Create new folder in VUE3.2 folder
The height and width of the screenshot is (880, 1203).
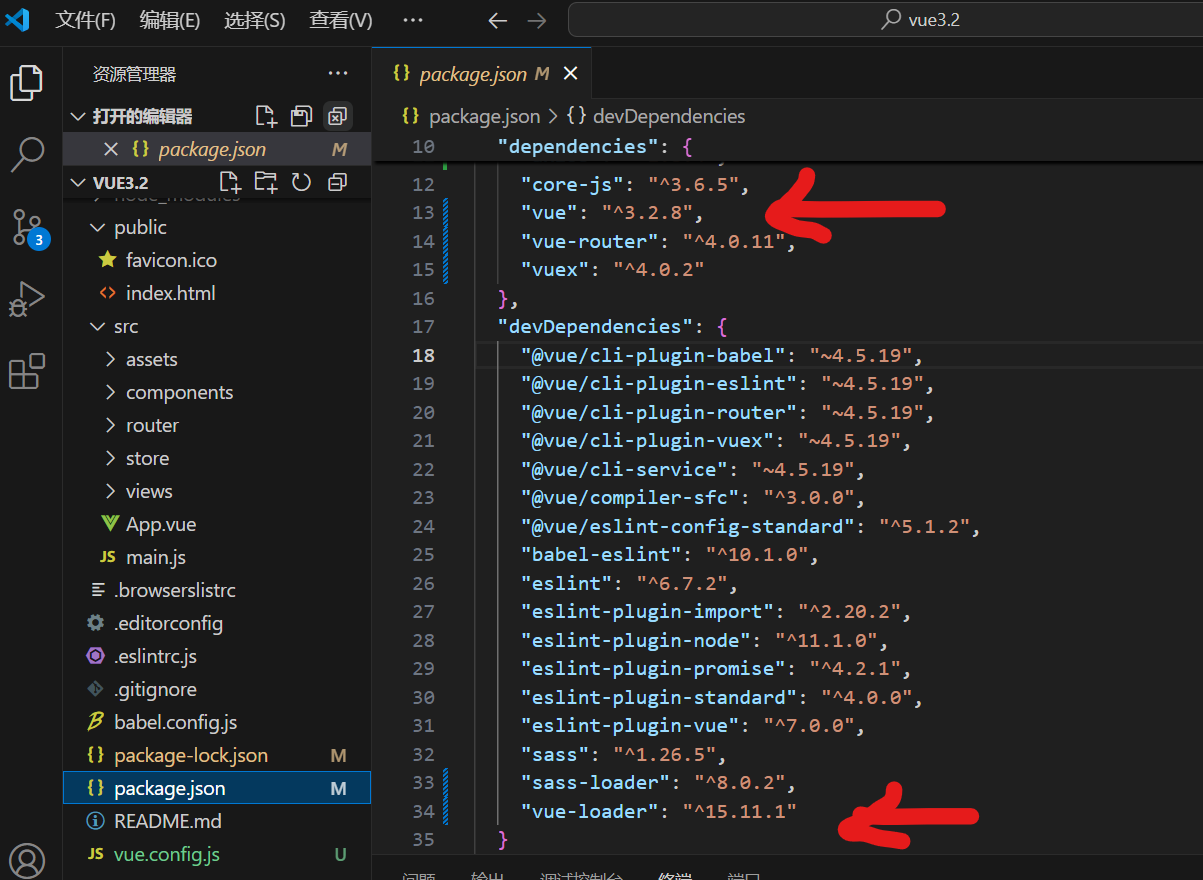pyautogui.click(x=266, y=182)
